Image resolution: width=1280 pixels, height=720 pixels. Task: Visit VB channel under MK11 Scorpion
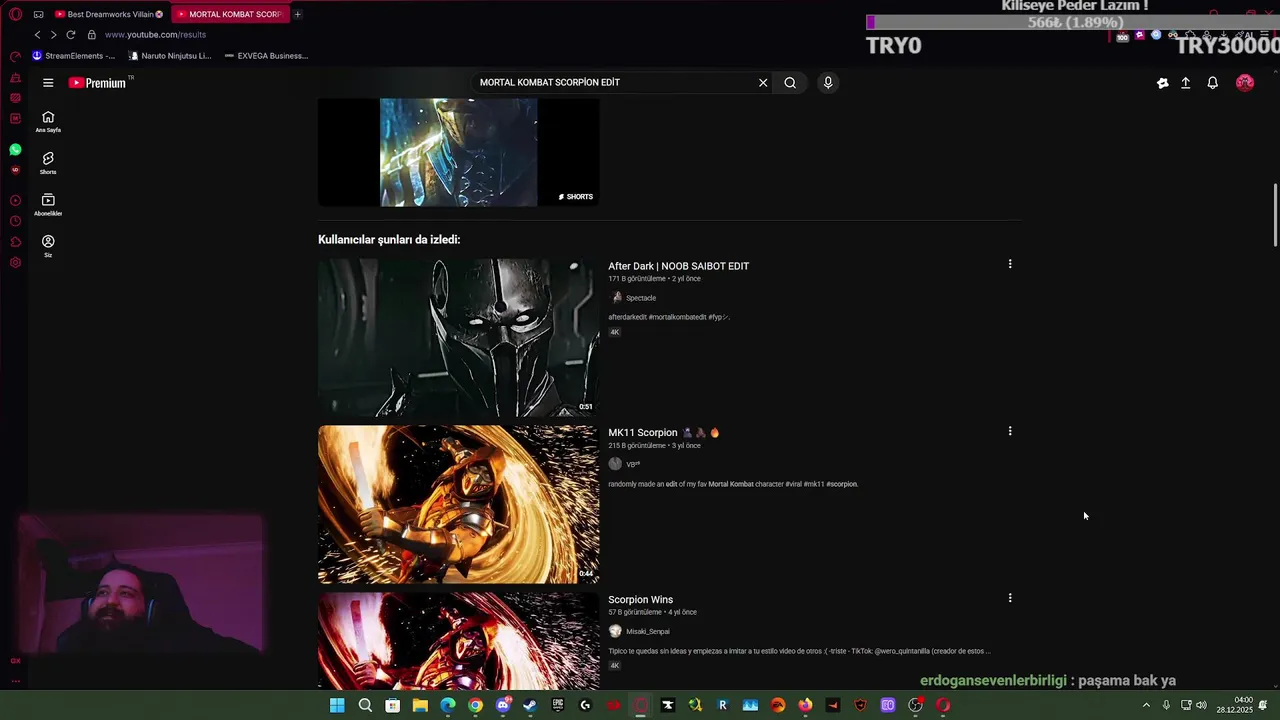tap(632, 464)
